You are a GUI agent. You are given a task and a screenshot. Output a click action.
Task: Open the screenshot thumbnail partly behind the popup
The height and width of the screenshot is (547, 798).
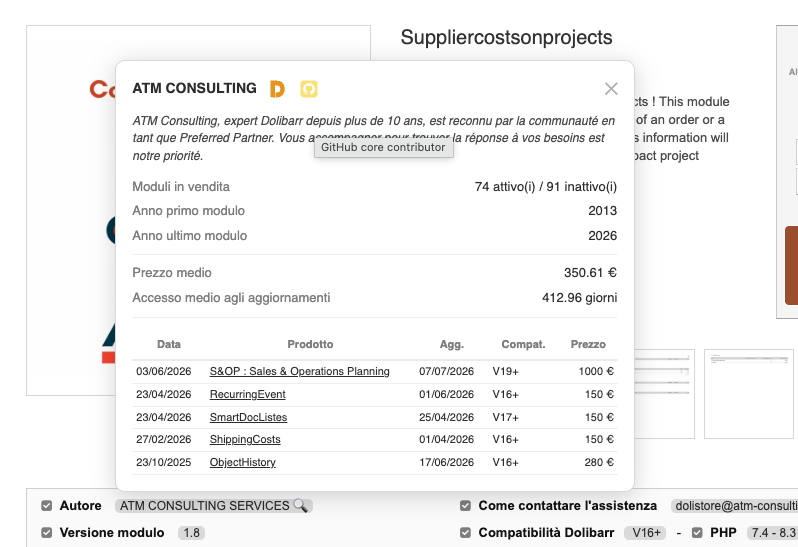point(664,394)
